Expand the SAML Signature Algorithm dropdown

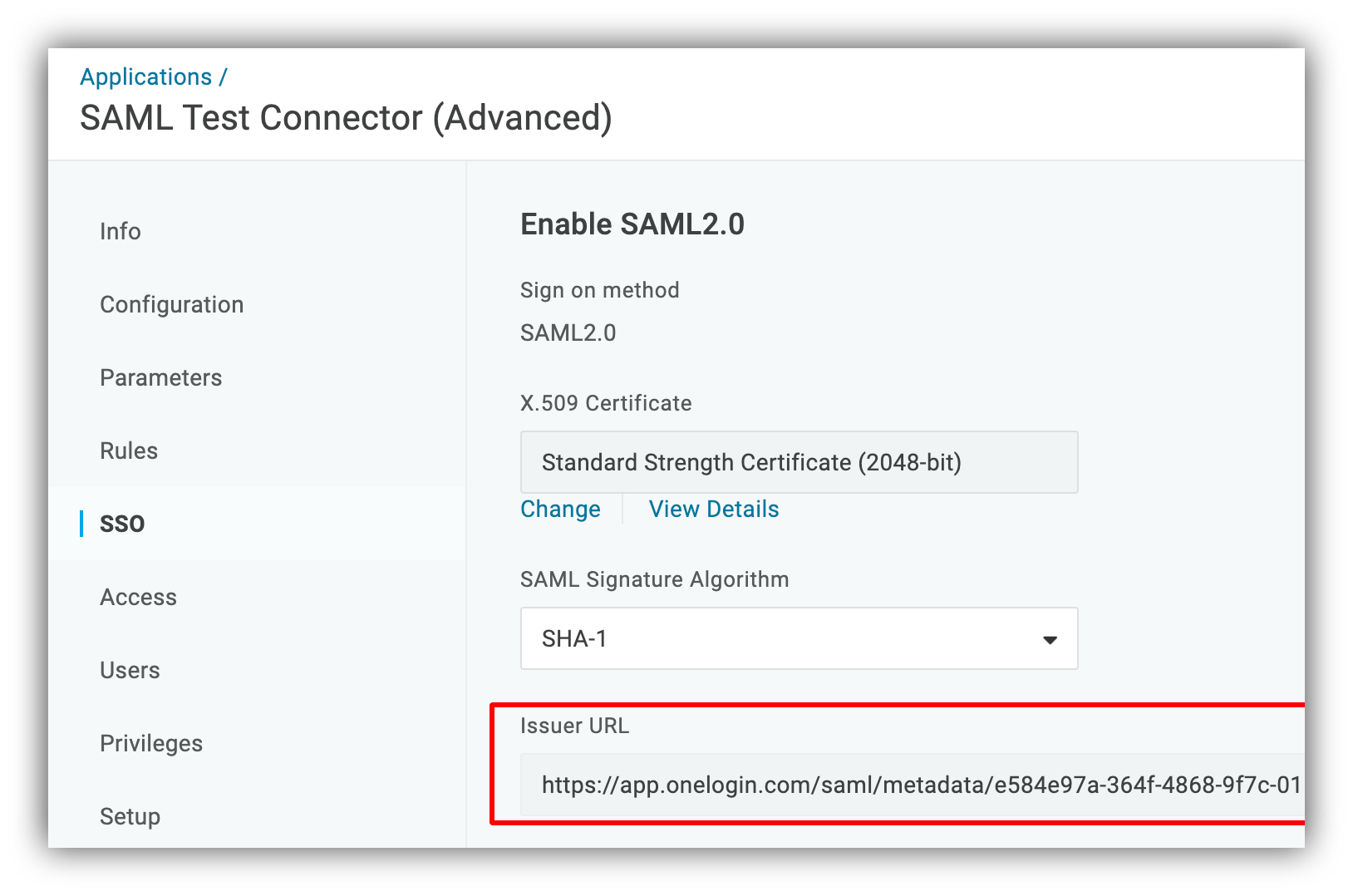799,638
